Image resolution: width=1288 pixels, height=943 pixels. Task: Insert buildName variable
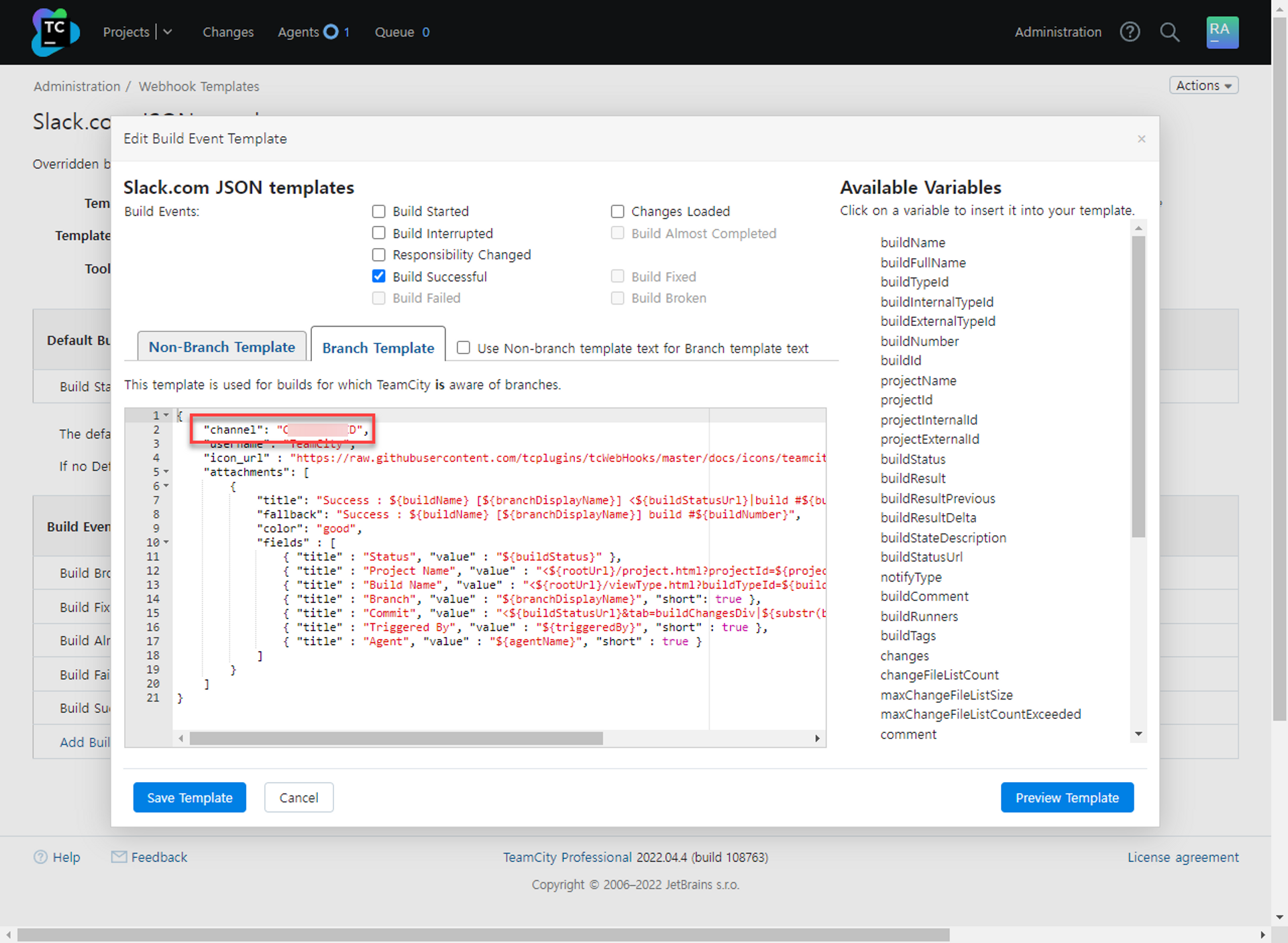912,242
